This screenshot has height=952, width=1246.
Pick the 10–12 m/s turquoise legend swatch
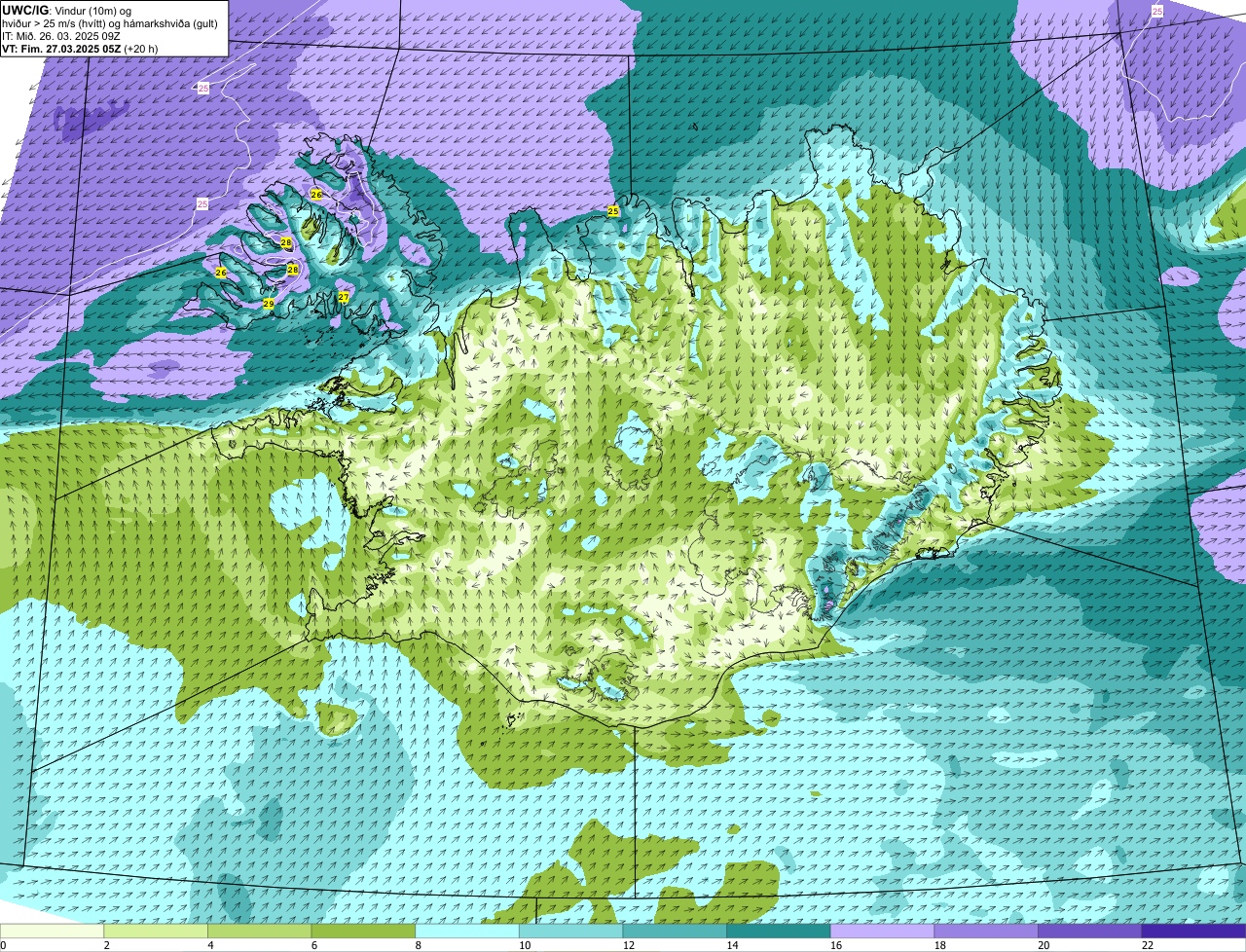coord(570,931)
